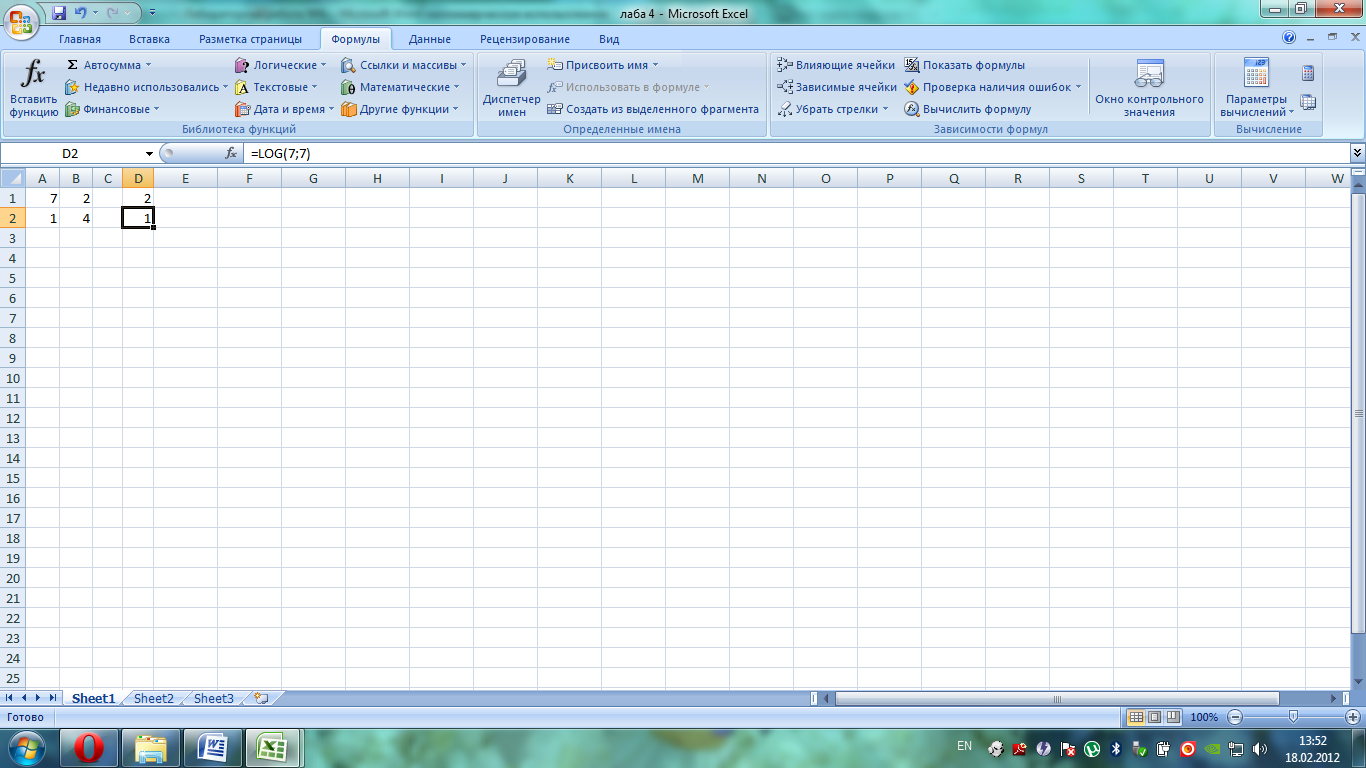
Task: Open Окно контрольного значения watch window
Action: tap(1149, 89)
